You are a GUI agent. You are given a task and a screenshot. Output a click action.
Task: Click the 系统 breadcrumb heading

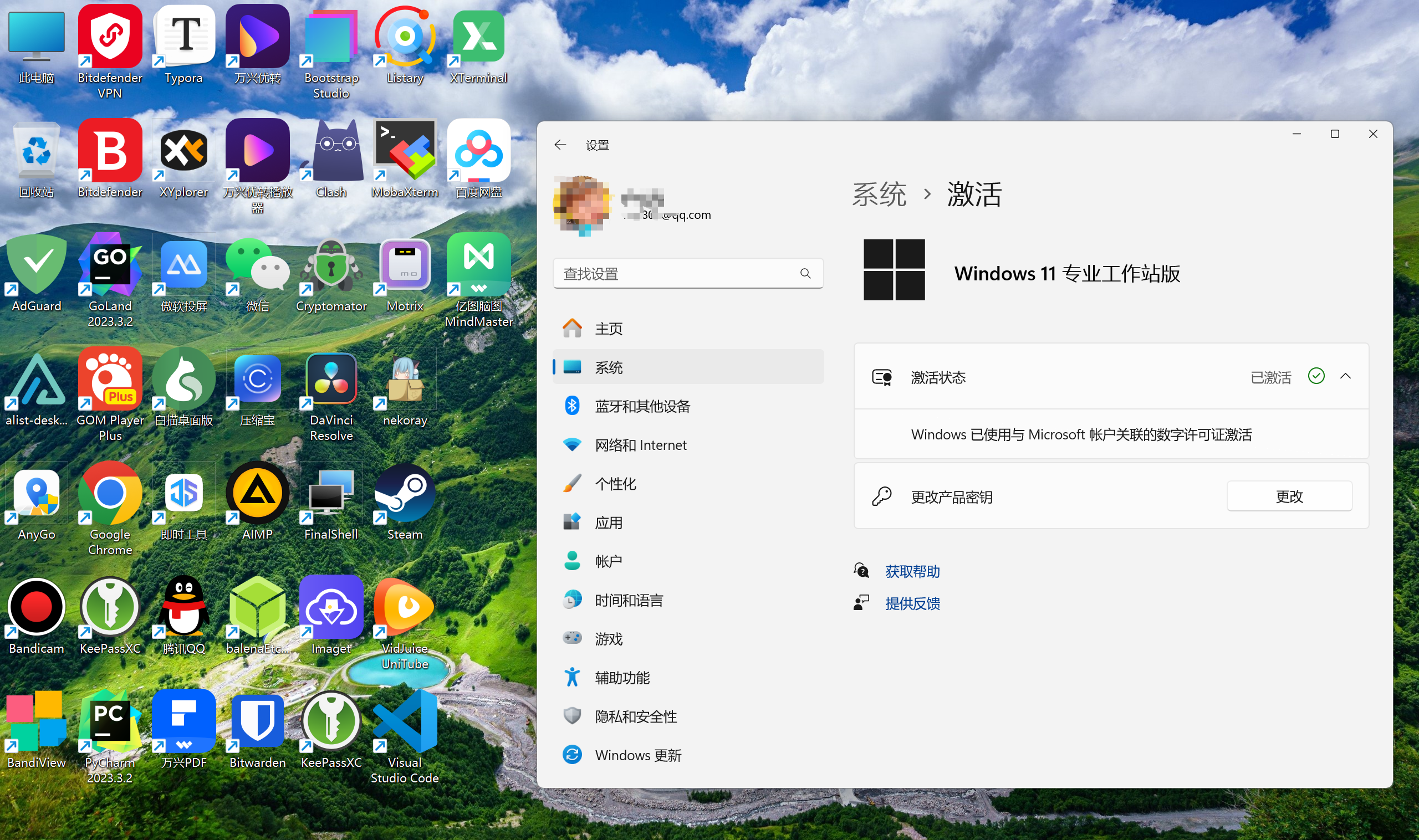(879, 194)
